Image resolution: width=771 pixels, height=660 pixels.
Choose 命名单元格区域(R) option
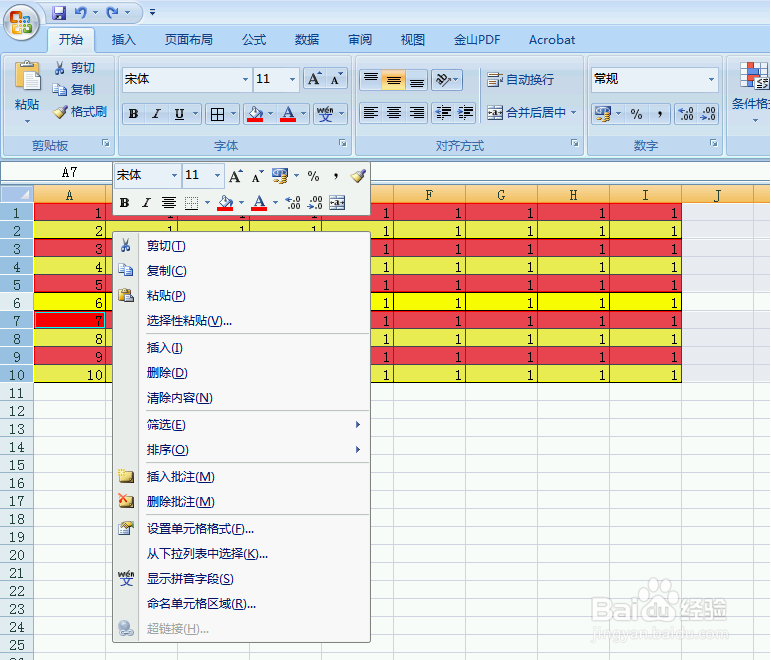pos(241,603)
